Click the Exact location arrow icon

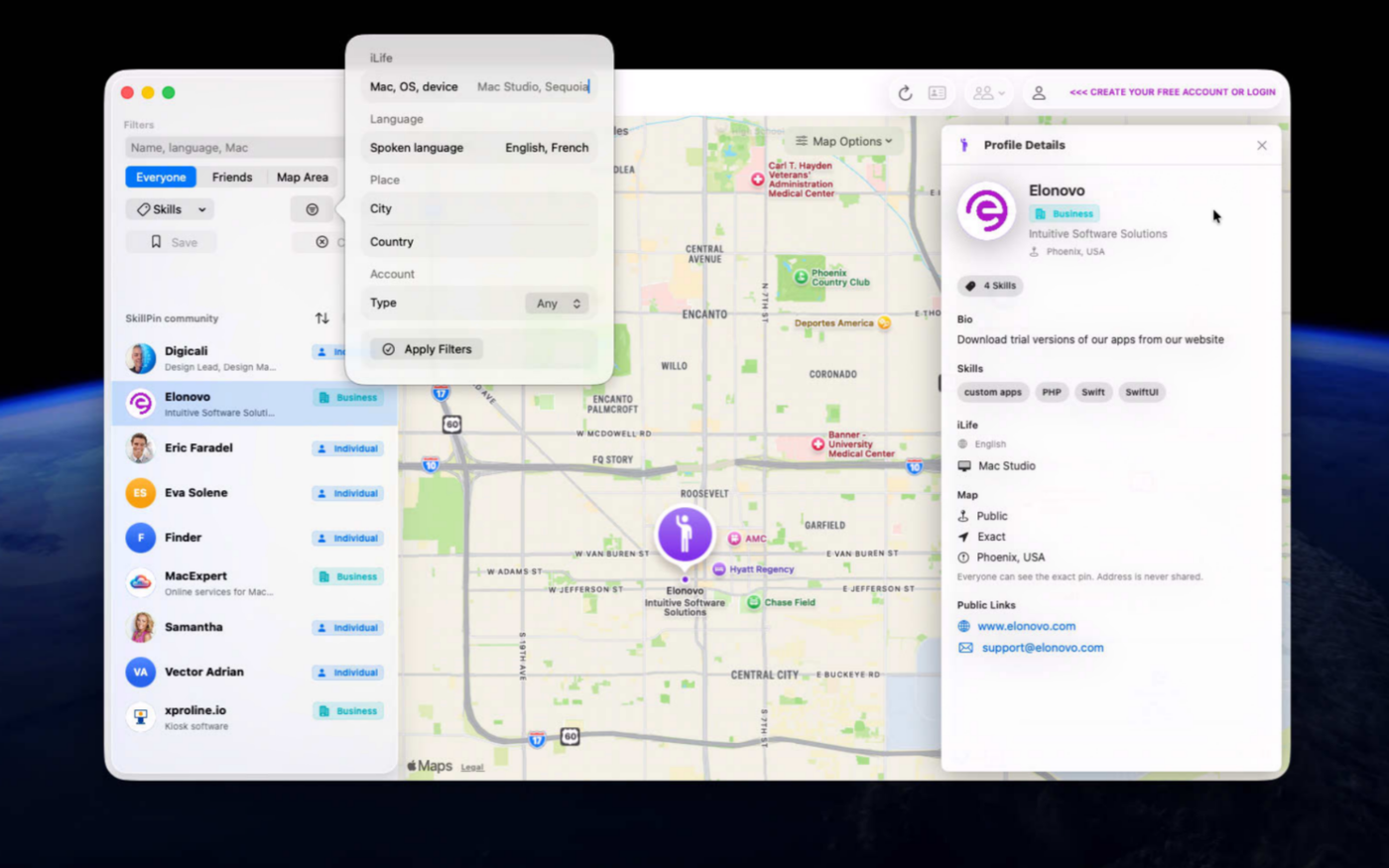click(963, 537)
